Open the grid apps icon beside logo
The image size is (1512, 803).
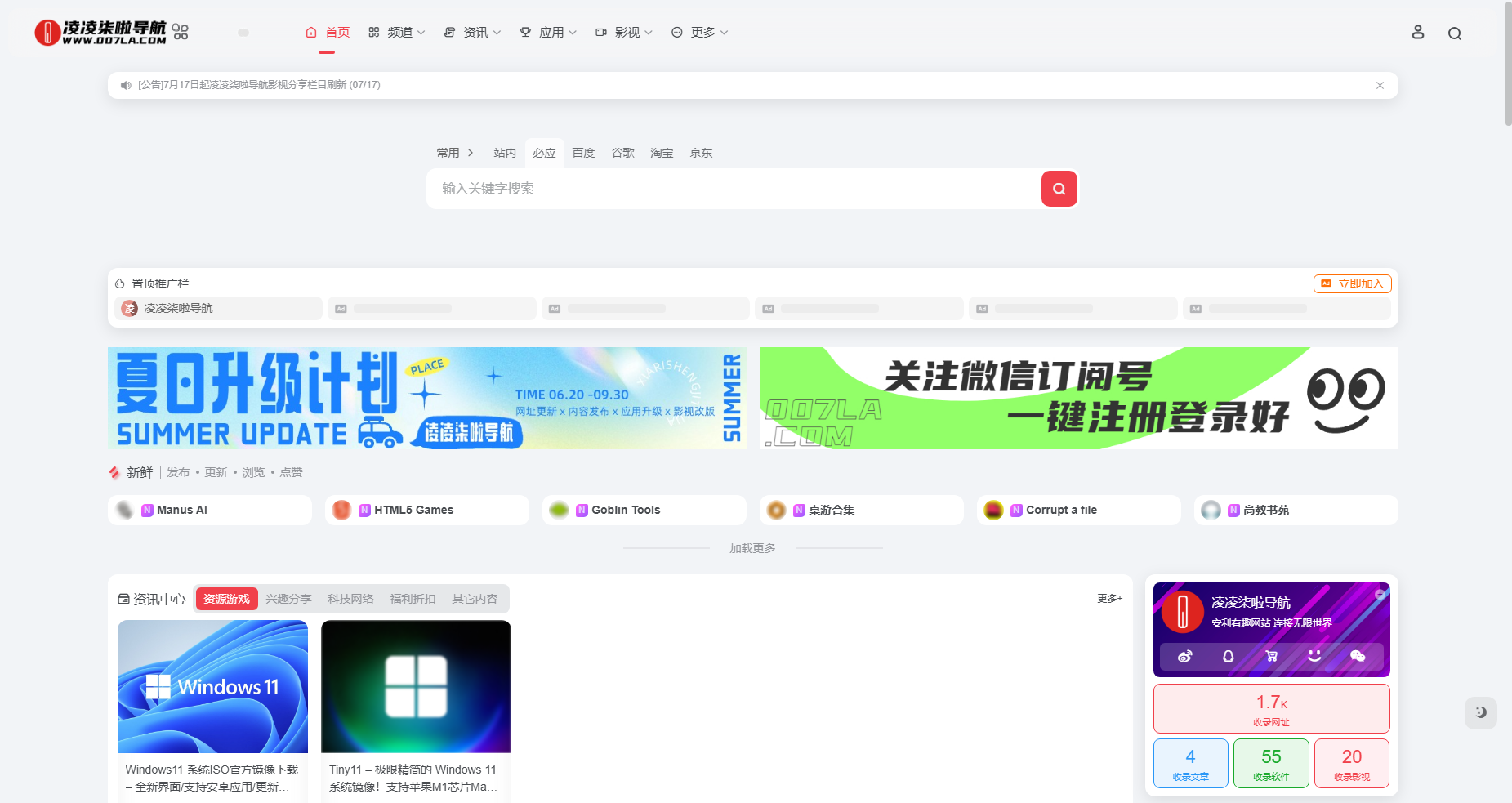click(181, 32)
